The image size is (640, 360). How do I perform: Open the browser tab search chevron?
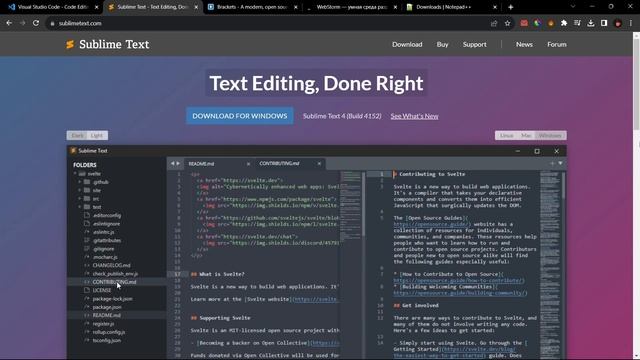click(x=573, y=7)
